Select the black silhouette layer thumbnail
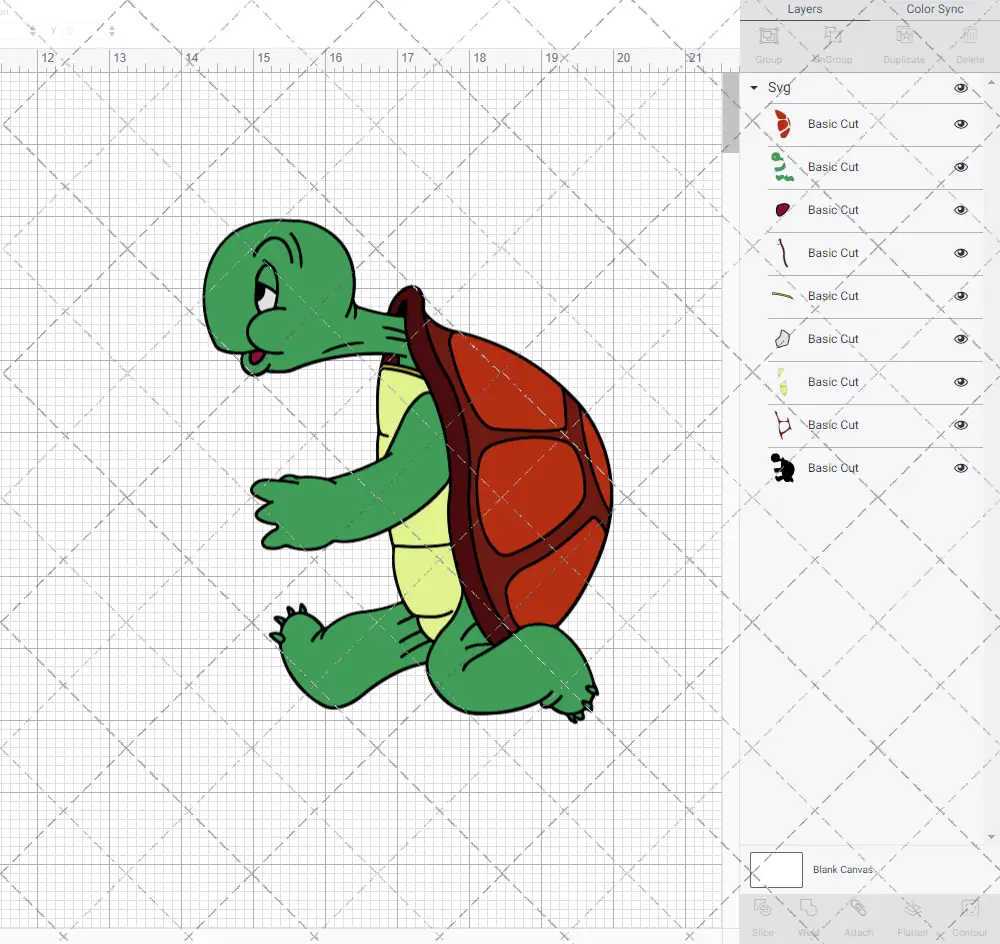The width and height of the screenshot is (1000, 944). [x=783, y=468]
